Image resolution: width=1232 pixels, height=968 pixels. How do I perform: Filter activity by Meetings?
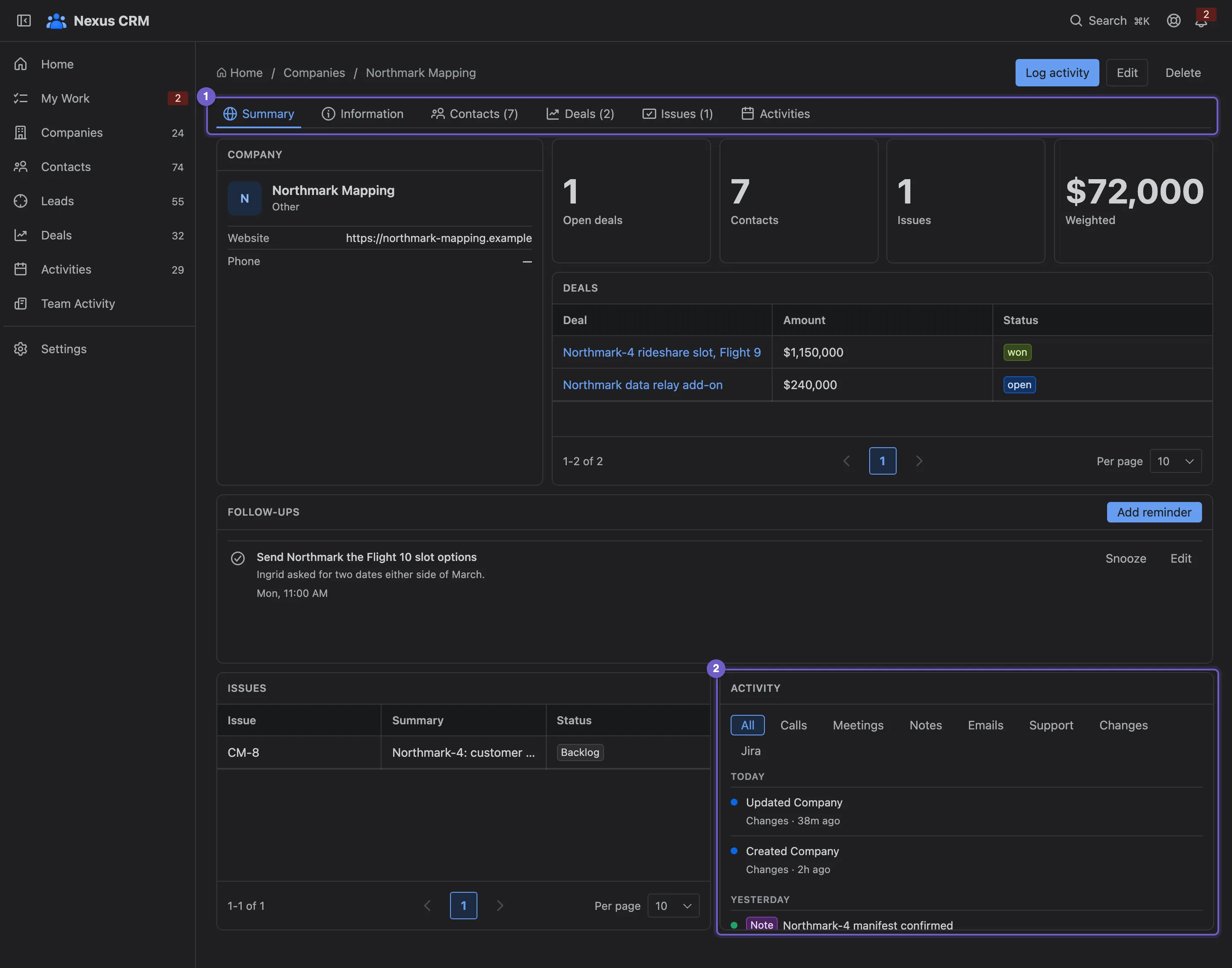(858, 726)
